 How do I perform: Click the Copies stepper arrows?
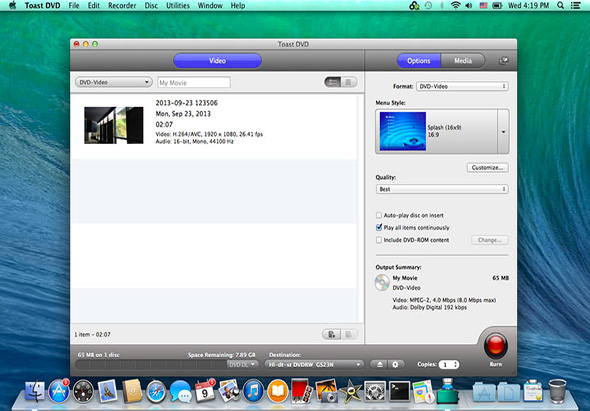pyautogui.click(x=456, y=364)
